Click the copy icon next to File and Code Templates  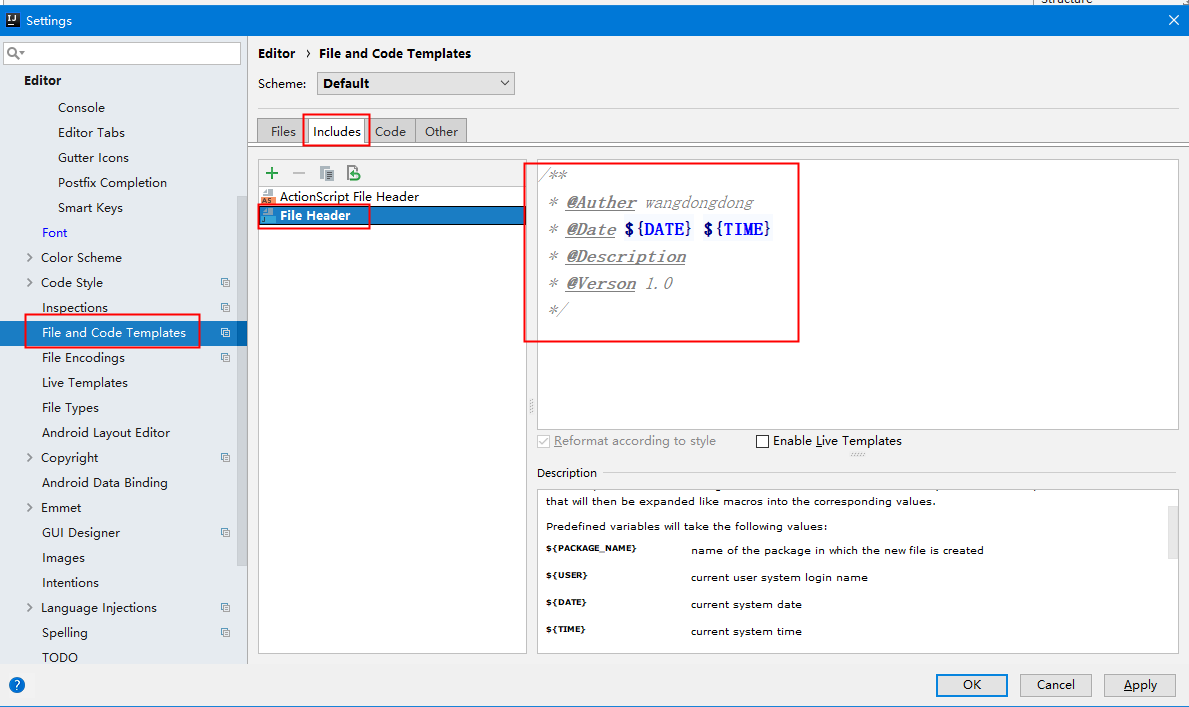pyautogui.click(x=225, y=332)
